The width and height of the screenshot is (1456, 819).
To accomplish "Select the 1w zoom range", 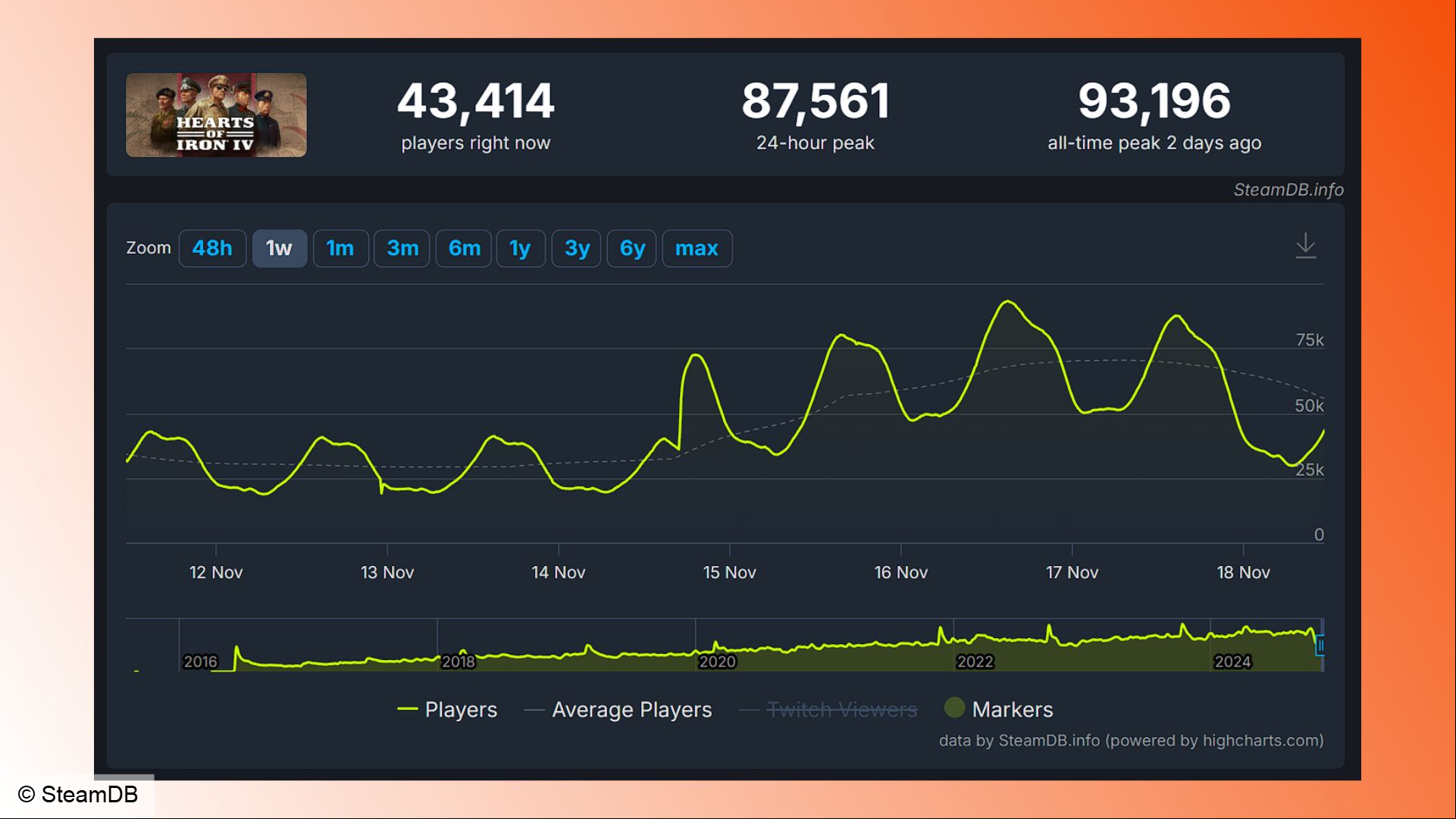I will [279, 249].
